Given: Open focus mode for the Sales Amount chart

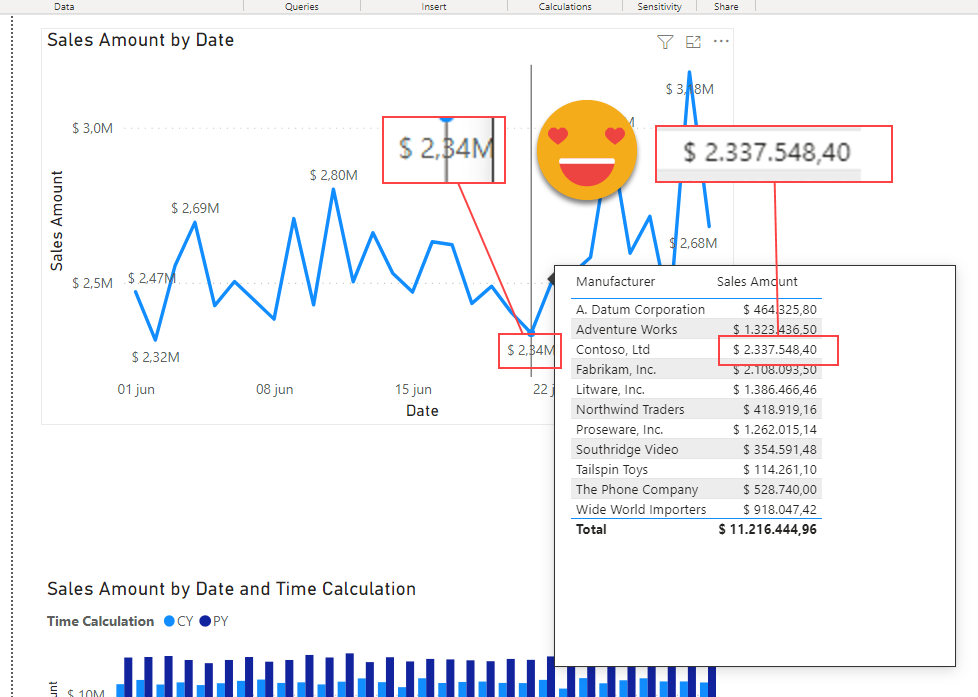Looking at the screenshot, I should pyautogui.click(x=693, y=42).
